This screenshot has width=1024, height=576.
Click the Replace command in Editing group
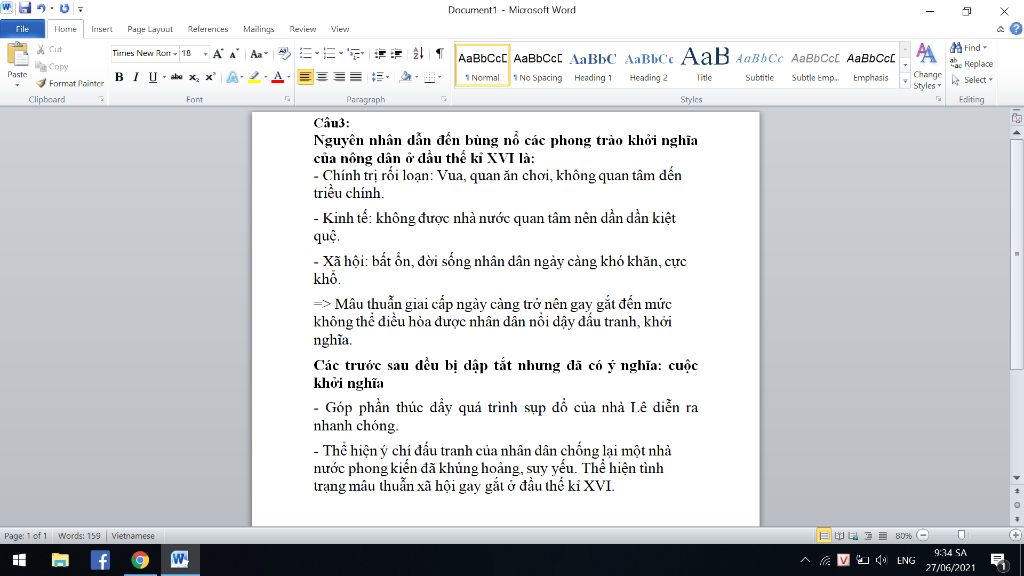[x=971, y=64]
